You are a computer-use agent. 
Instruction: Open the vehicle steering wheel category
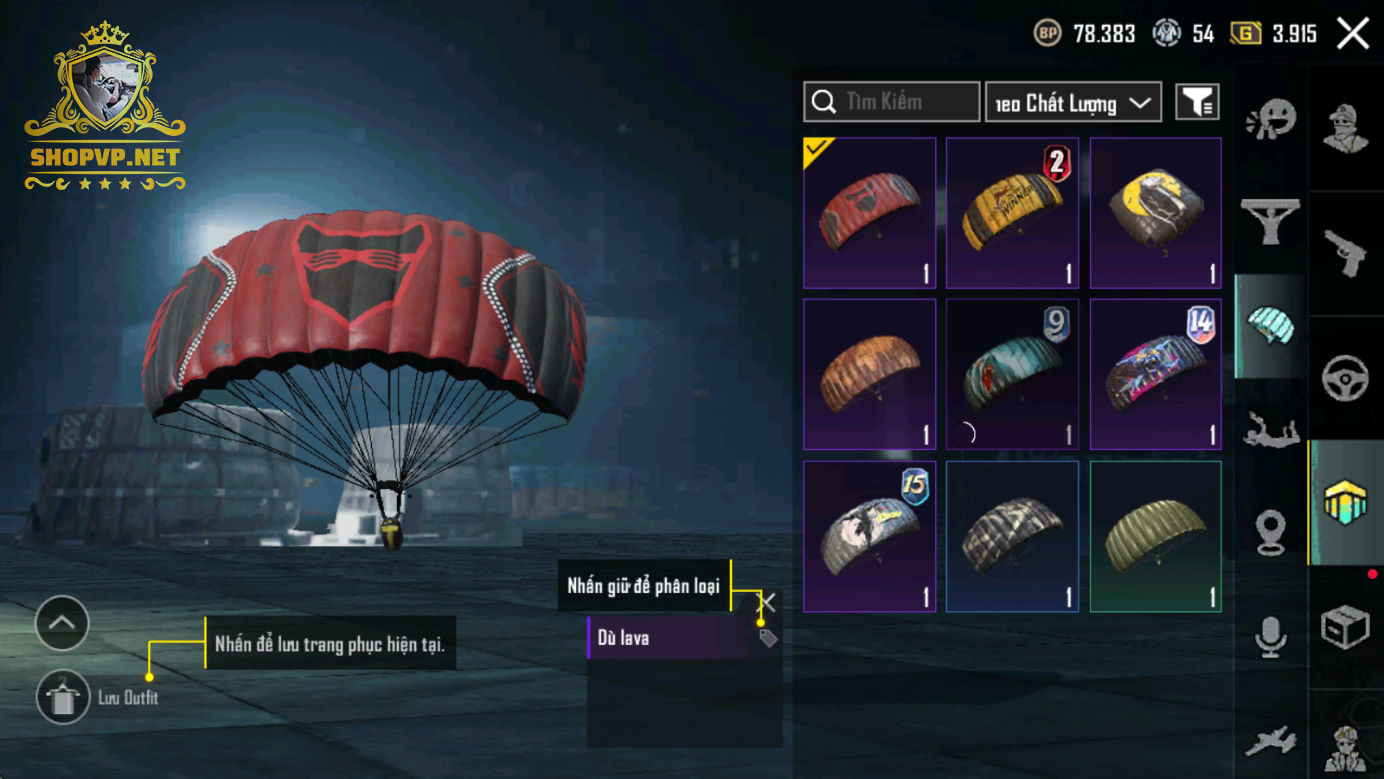pos(1345,378)
